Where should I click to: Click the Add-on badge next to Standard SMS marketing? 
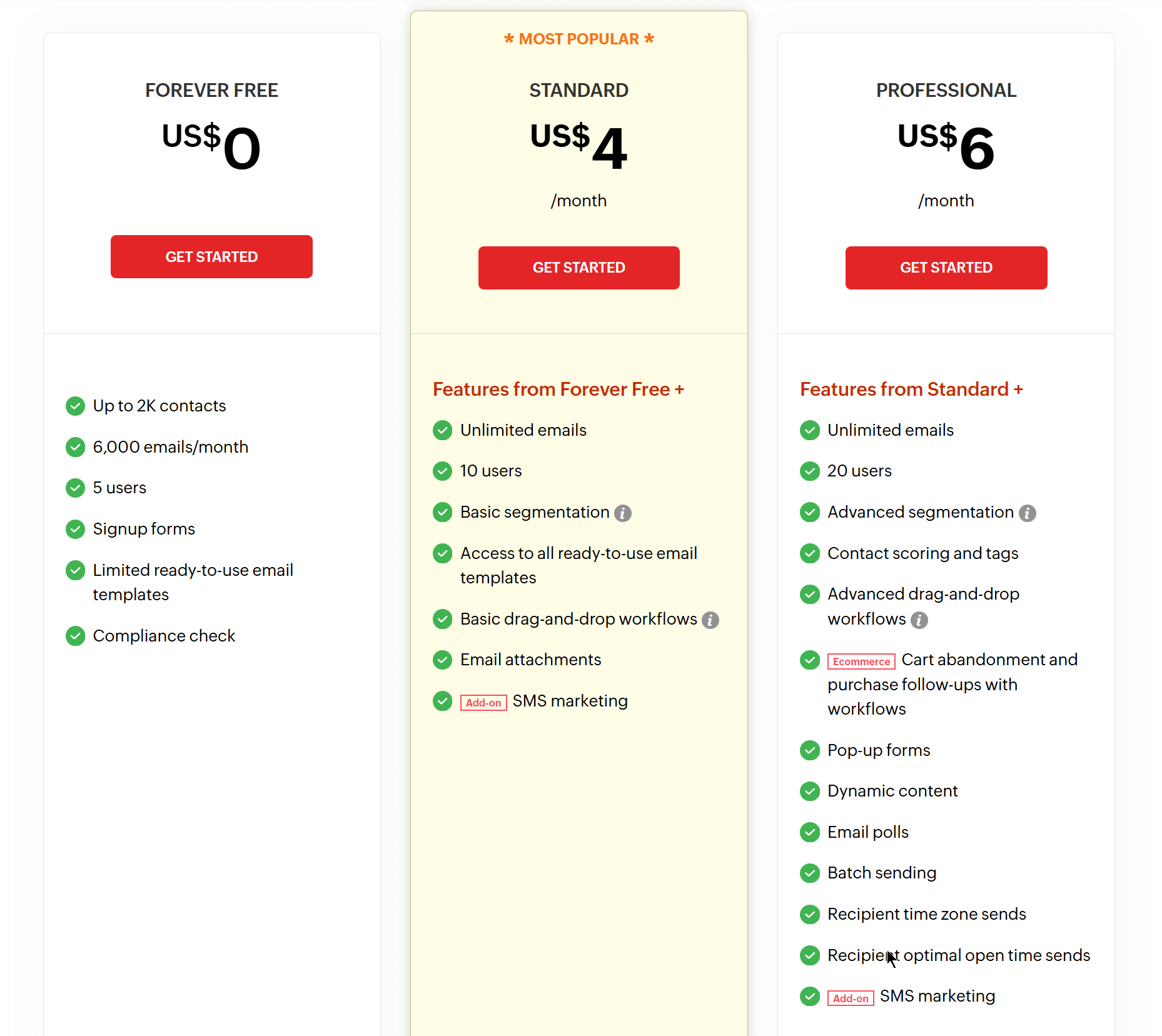click(x=483, y=702)
